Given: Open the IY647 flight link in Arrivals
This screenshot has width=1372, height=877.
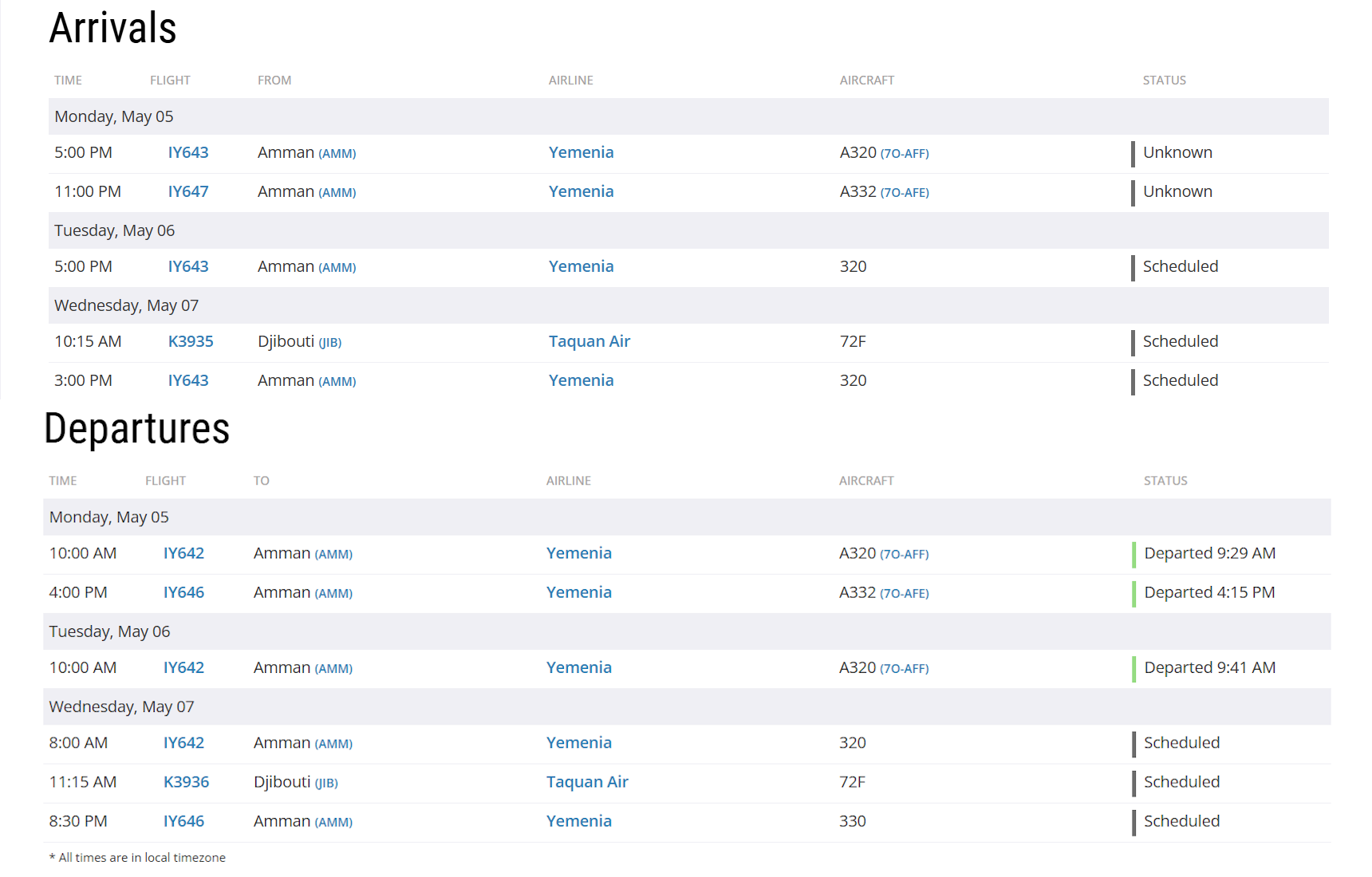Looking at the screenshot, I should [x=187, y=192].
